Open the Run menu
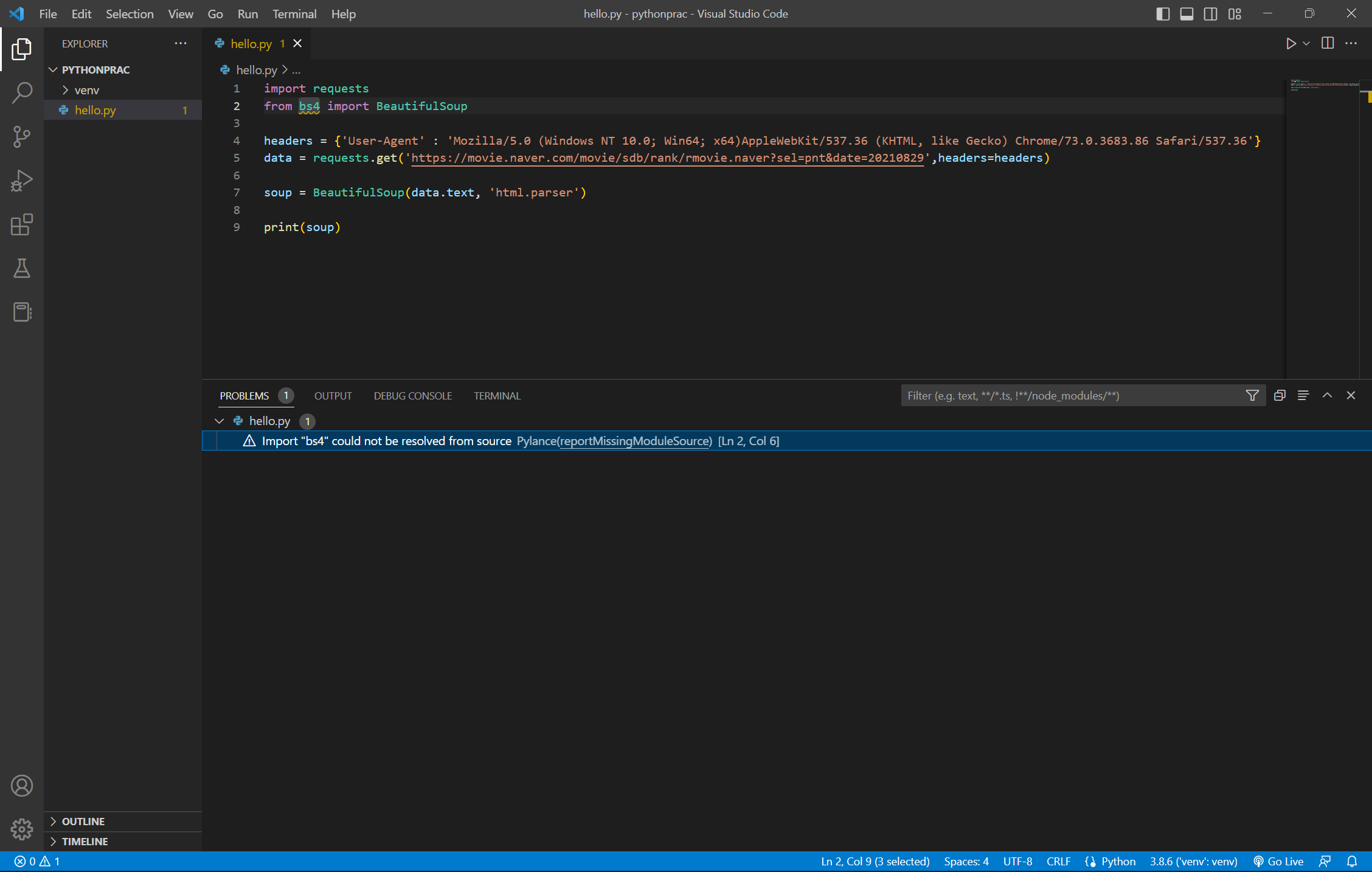The width and height of the screenshot is (1372, 872). pyautogui.click(x=248, y=14)
